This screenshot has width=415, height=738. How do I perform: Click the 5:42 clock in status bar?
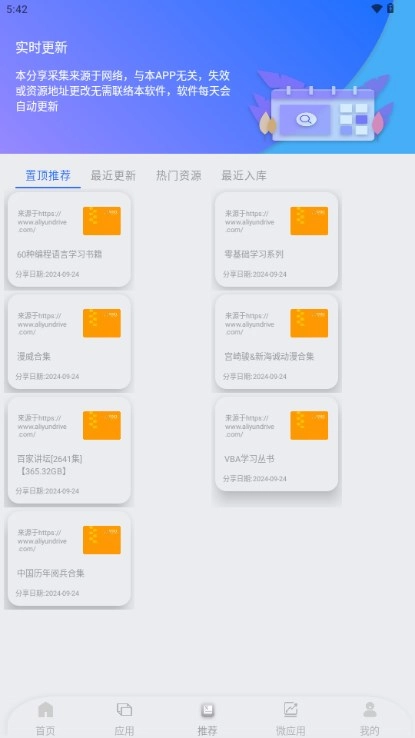(17, 9)
